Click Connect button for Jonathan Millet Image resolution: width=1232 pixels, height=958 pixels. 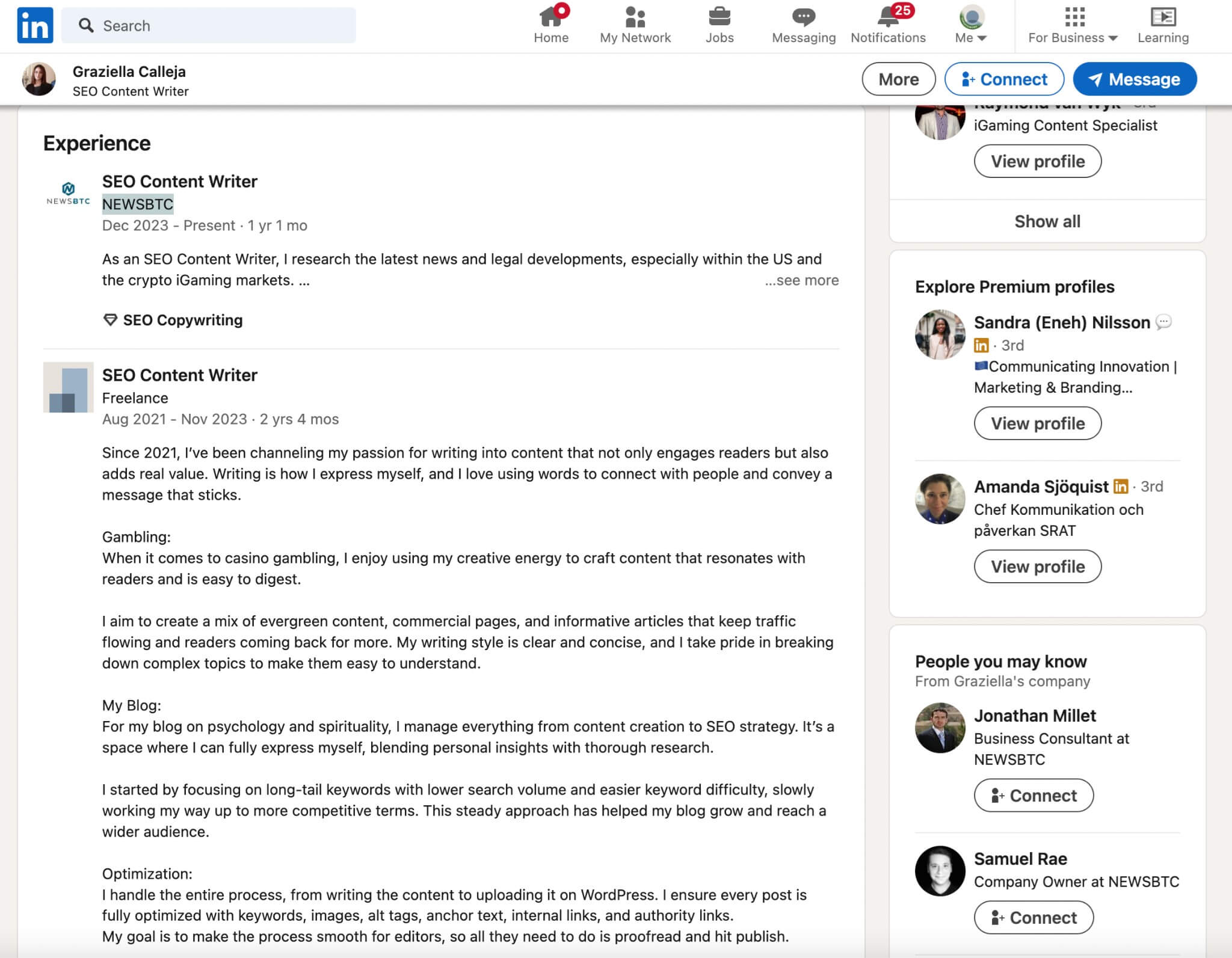click(x=1033, y=795)
